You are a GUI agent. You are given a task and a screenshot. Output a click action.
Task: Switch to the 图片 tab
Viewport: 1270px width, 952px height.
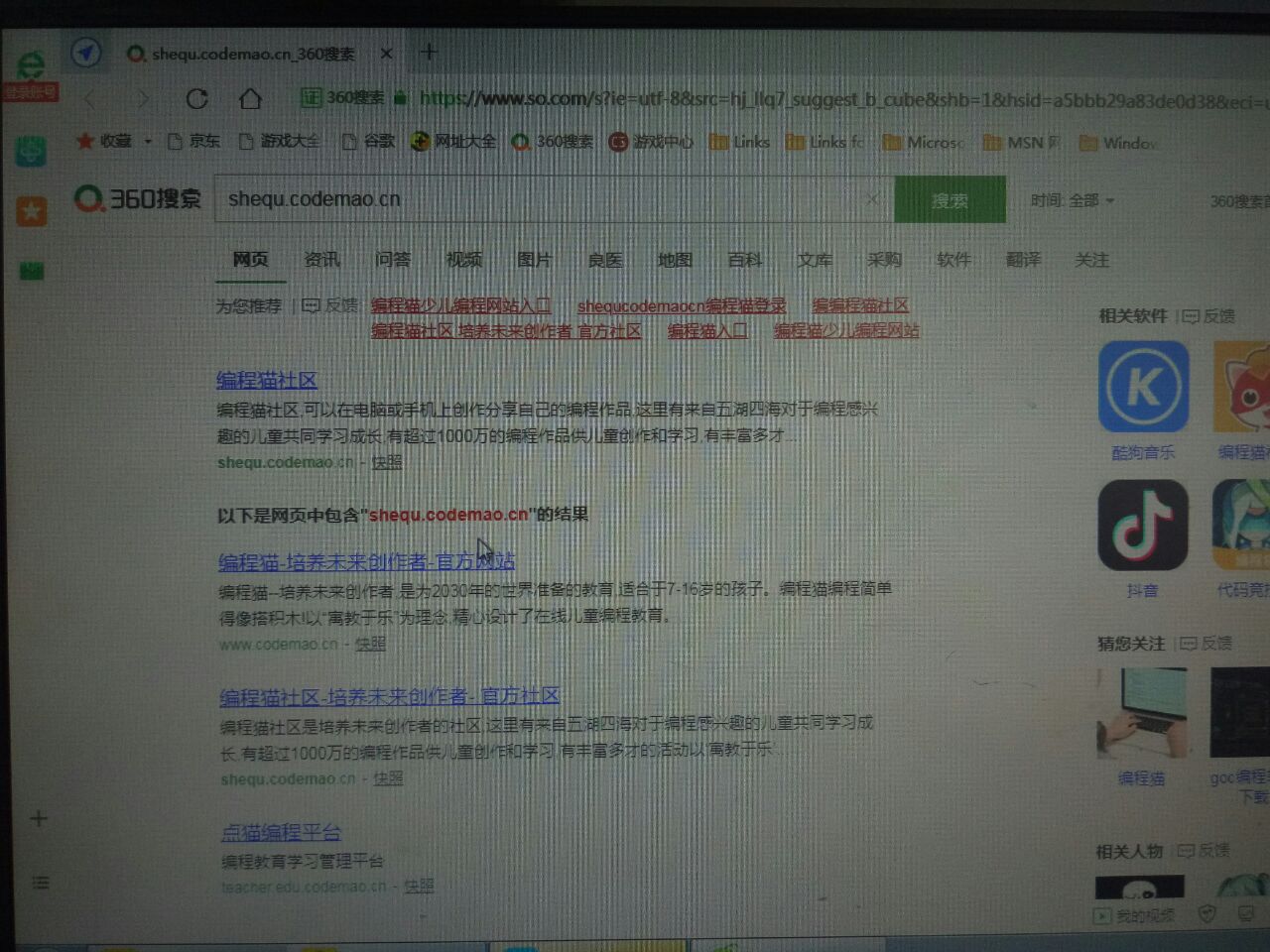point(534,260)
